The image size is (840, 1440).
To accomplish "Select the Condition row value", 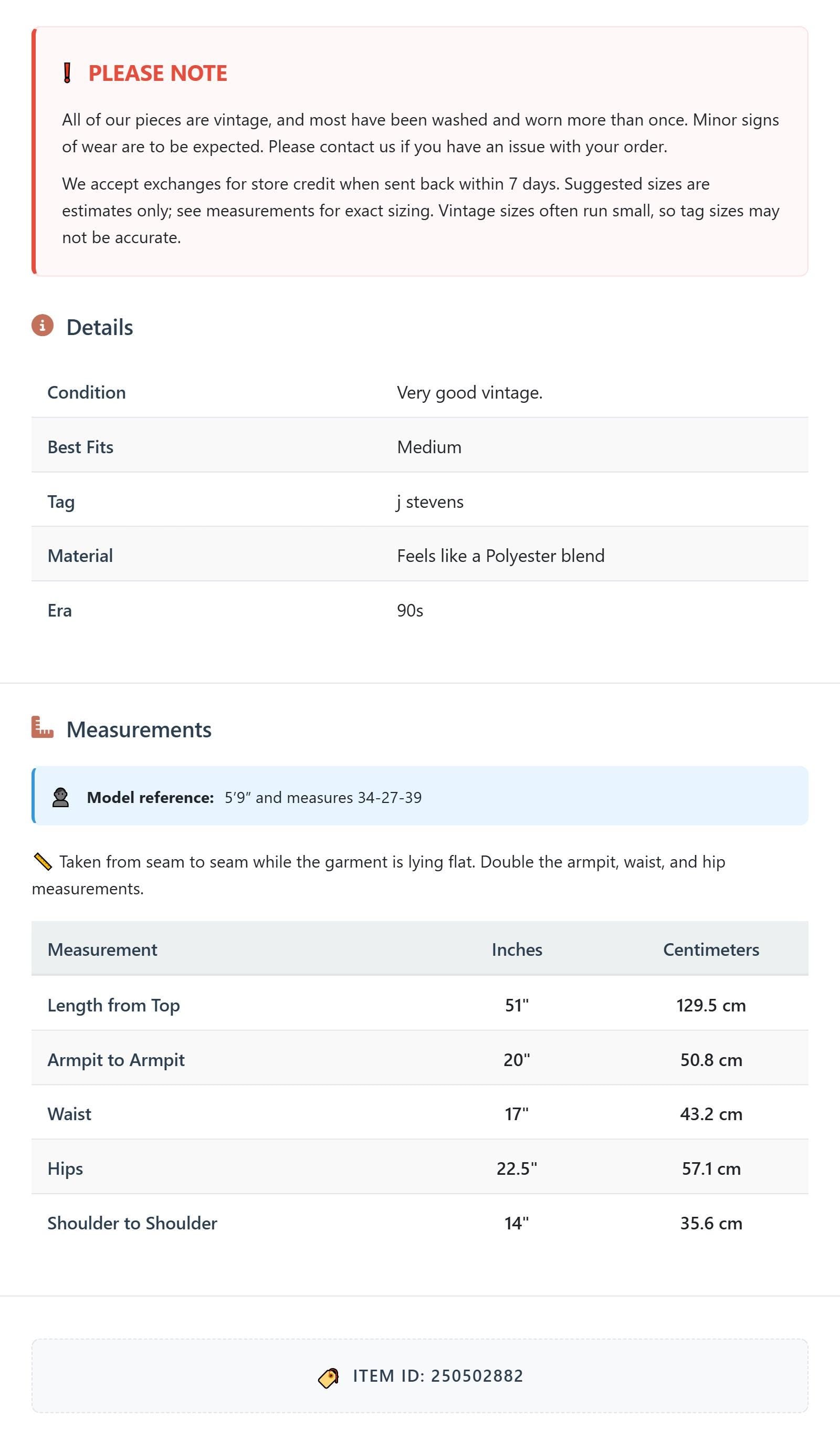I will coord(470,393).
